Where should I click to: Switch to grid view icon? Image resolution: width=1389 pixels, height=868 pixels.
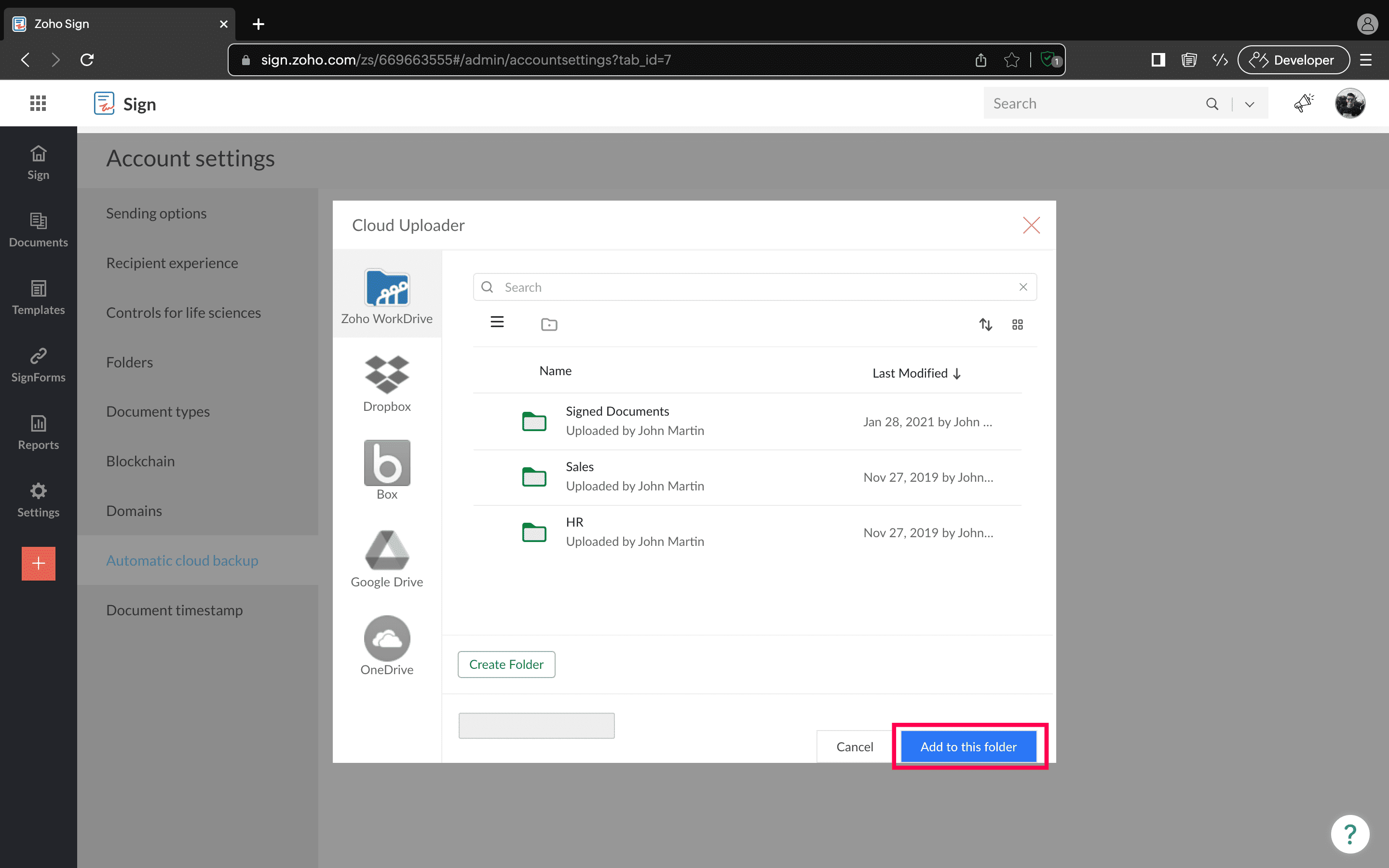(1017, 325)
